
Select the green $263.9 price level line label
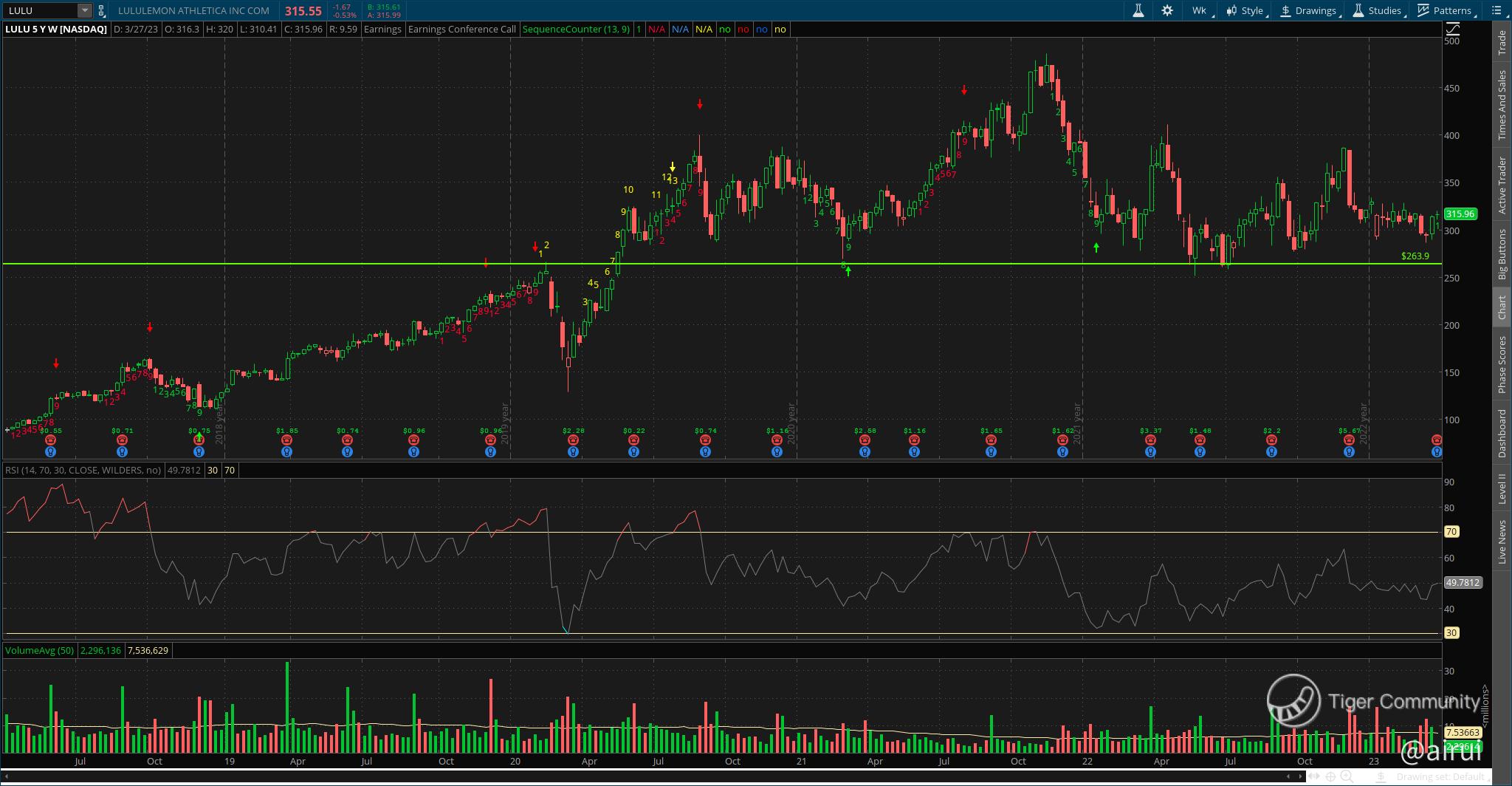tap(1415, 256)
